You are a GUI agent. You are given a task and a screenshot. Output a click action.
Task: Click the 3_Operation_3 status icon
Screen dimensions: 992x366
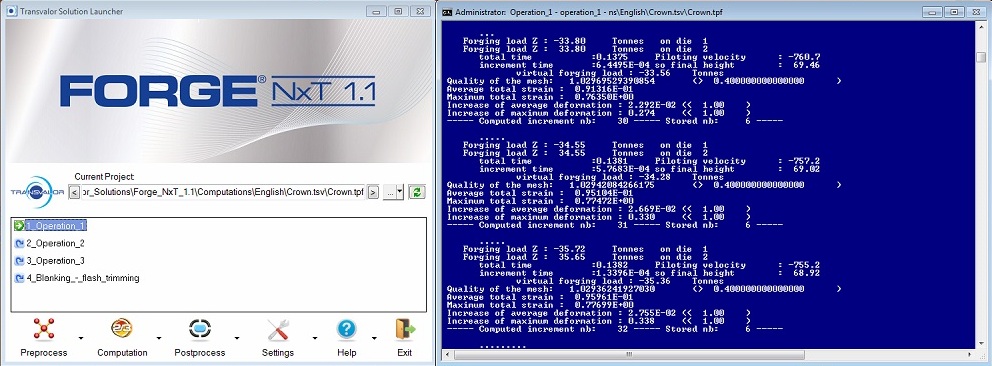click(x=19, y=260)
